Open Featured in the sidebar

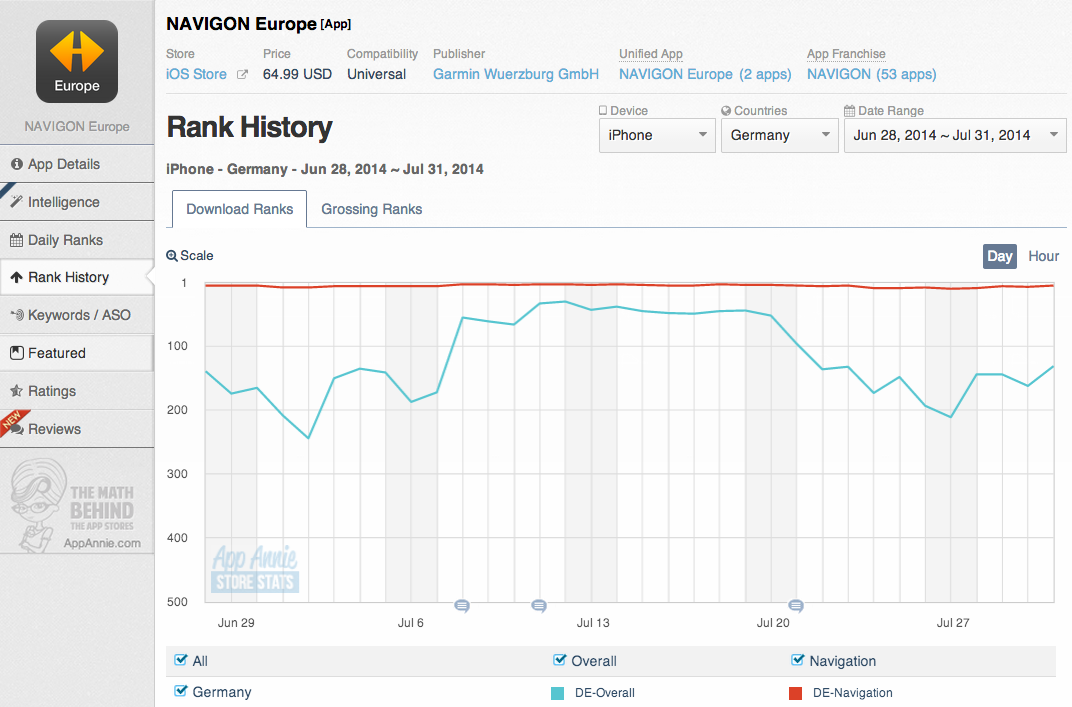tap(77, 353)
